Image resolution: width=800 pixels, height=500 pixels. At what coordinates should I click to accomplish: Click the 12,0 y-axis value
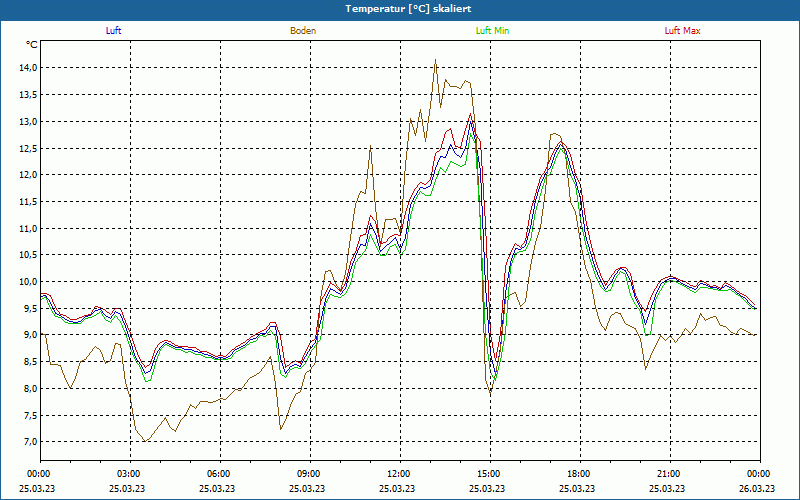pos(28,175)
